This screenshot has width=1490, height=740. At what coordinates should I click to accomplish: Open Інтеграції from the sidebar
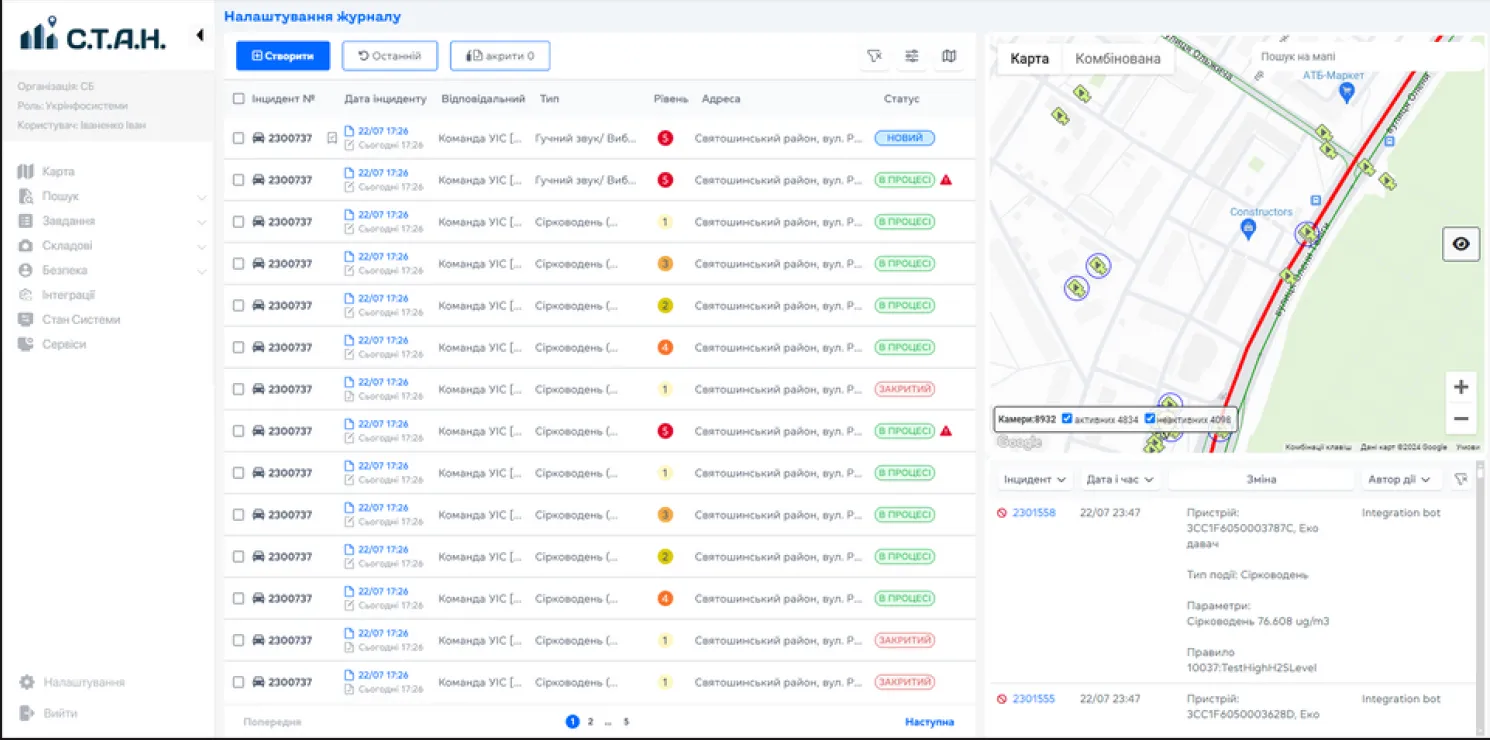point(69,295)
